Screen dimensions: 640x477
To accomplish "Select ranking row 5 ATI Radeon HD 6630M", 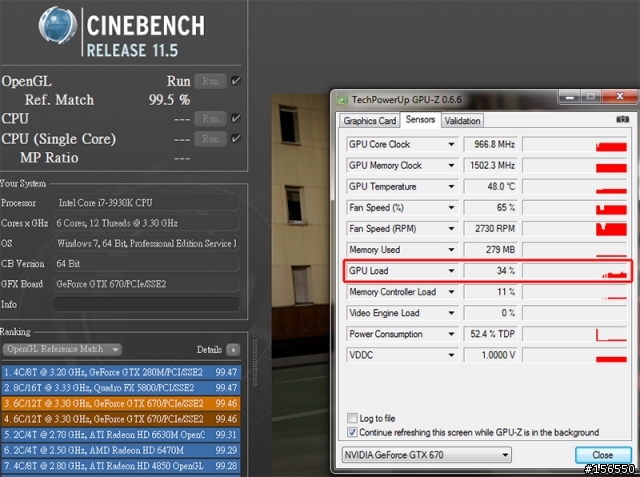I will (121, 435).
